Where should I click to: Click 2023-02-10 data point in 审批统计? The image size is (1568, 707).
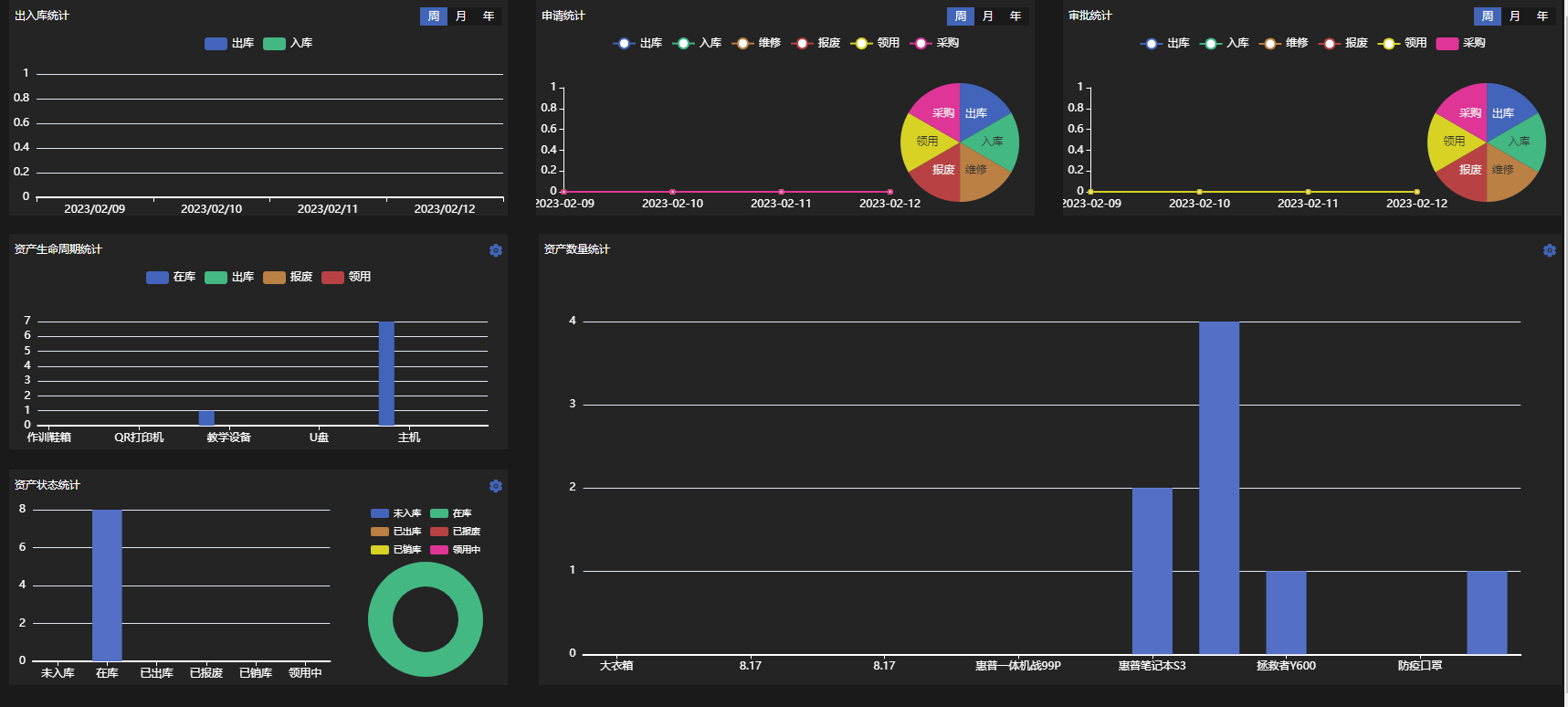point(1199,192)
